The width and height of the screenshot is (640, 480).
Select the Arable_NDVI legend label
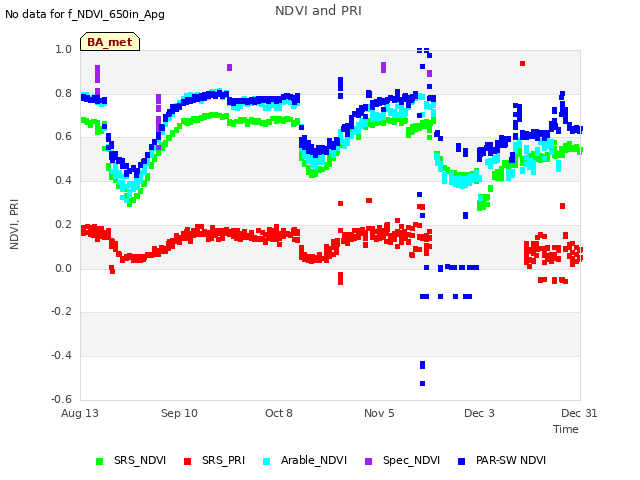(314, 460)
